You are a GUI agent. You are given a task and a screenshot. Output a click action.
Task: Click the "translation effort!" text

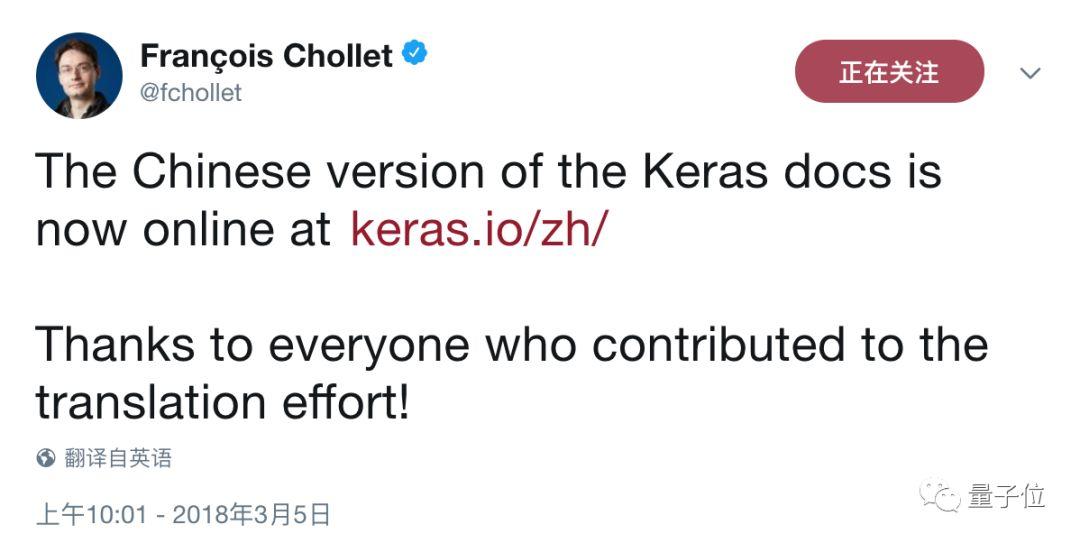222,401
